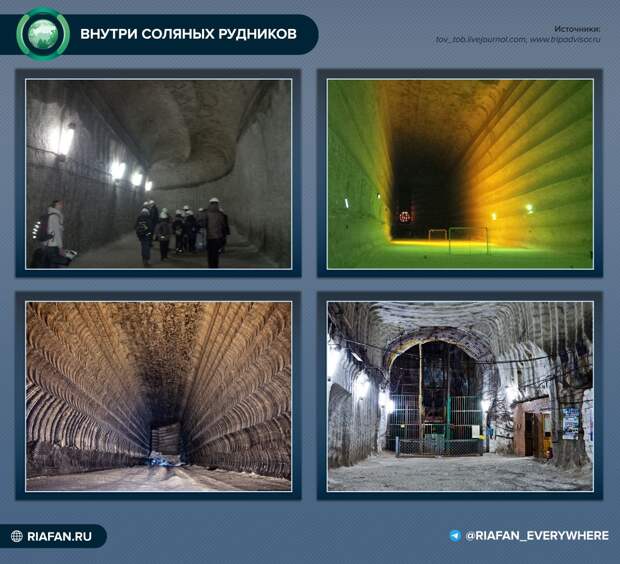This screenshot has height=564, width=620.
Task: Open the photo of tourists in white helmets
Action: point(159,174)
